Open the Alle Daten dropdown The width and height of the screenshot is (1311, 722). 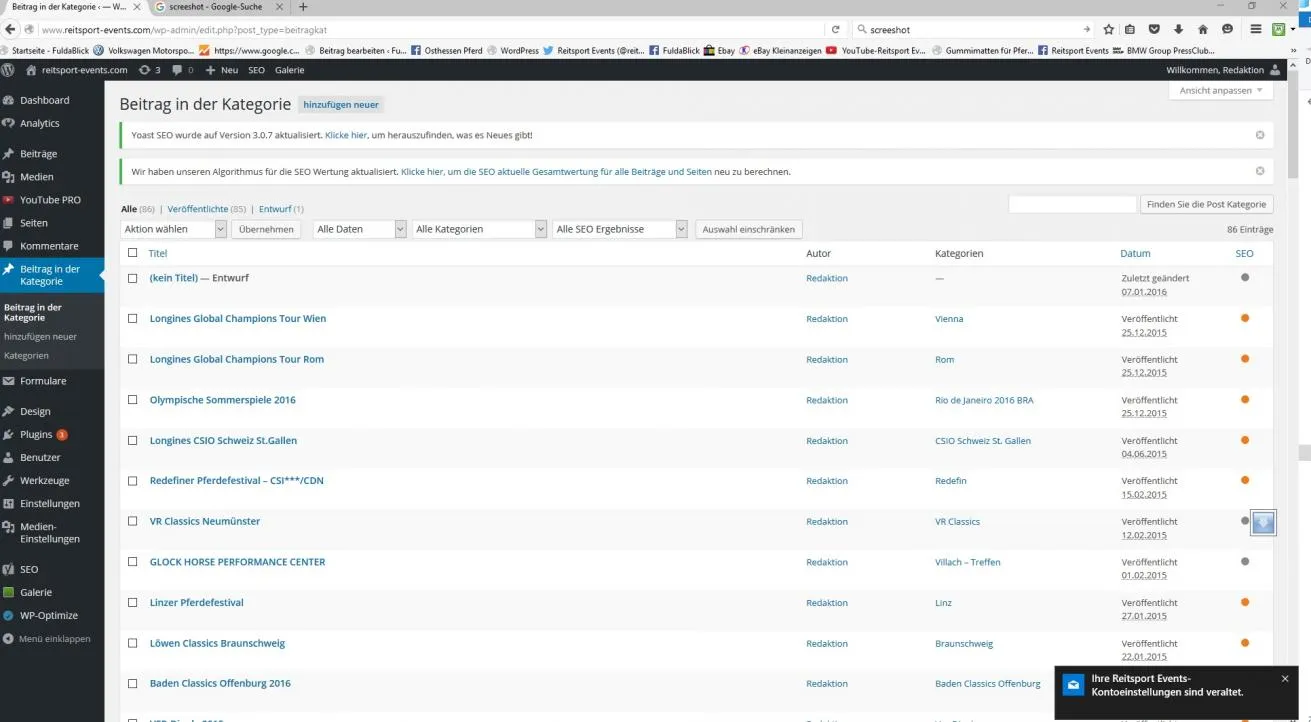pos(359,229)
